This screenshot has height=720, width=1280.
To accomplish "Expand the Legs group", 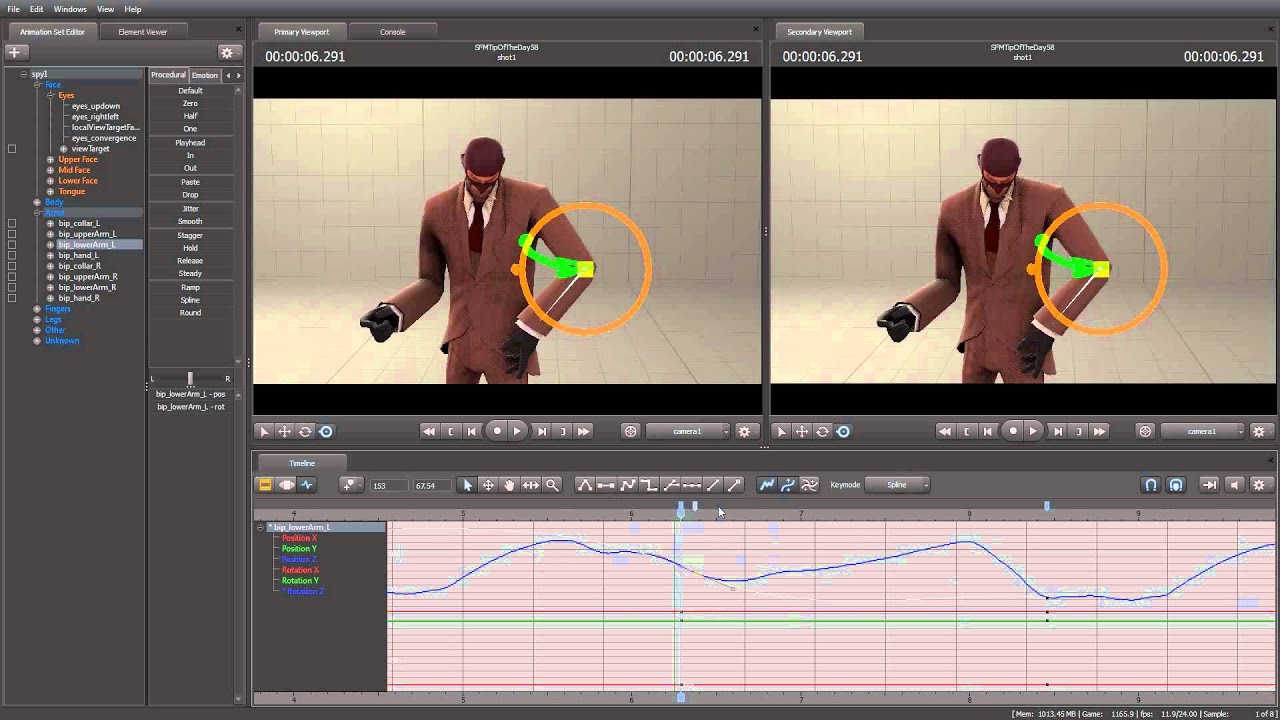I will click(x=37, y=320).
